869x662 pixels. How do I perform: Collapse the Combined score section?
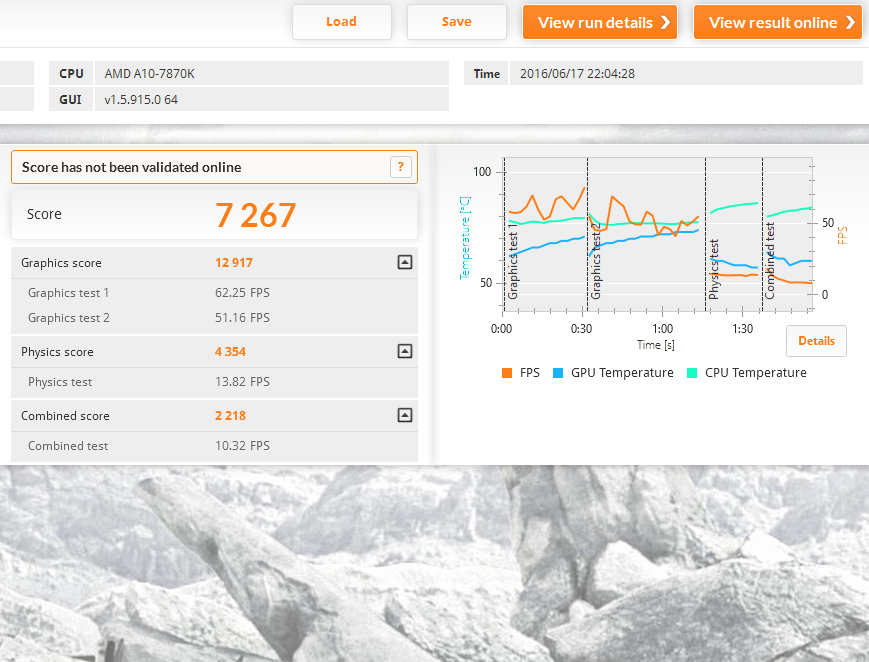coord(404,416)
